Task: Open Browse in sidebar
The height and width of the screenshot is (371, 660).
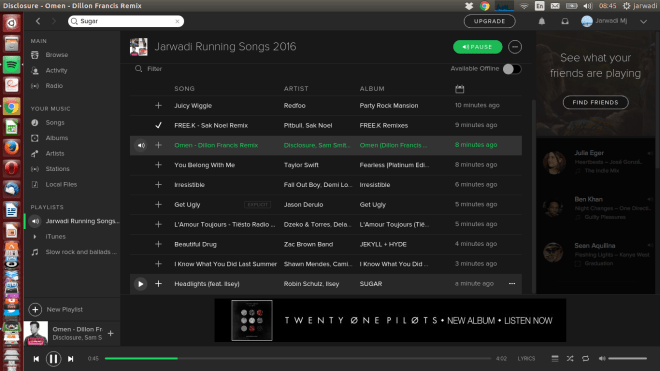Action: click(57, 55)
